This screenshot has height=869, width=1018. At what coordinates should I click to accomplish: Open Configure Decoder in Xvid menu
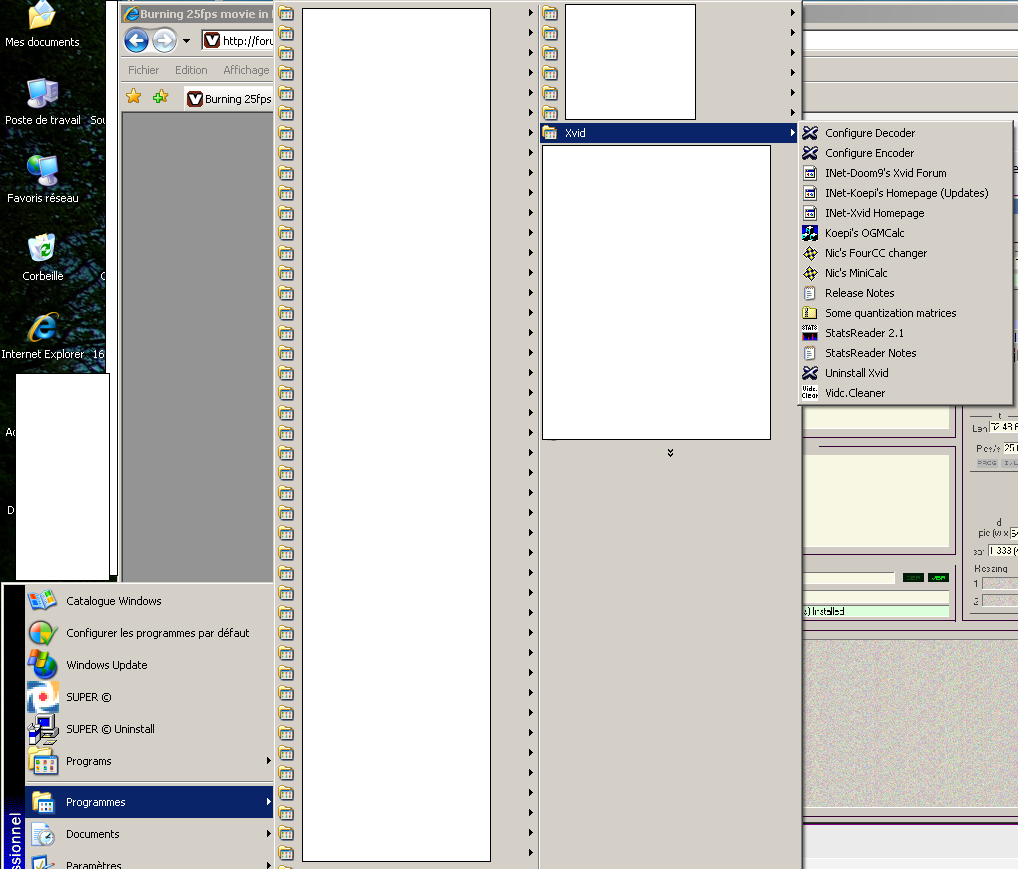click(x=905, y=133)
